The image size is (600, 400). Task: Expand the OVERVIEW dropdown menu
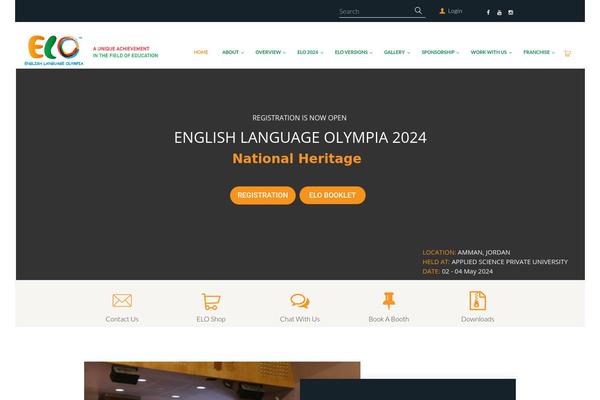click(x=271, y=52)
